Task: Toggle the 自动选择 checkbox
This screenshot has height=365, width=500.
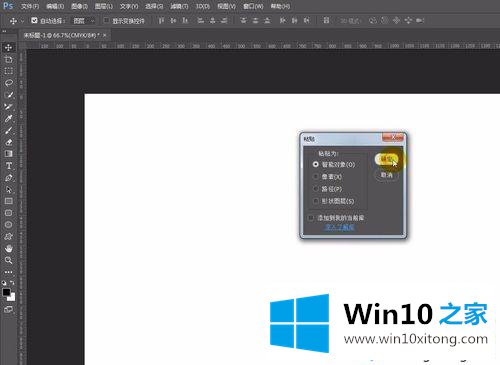Action: (34, 21)
